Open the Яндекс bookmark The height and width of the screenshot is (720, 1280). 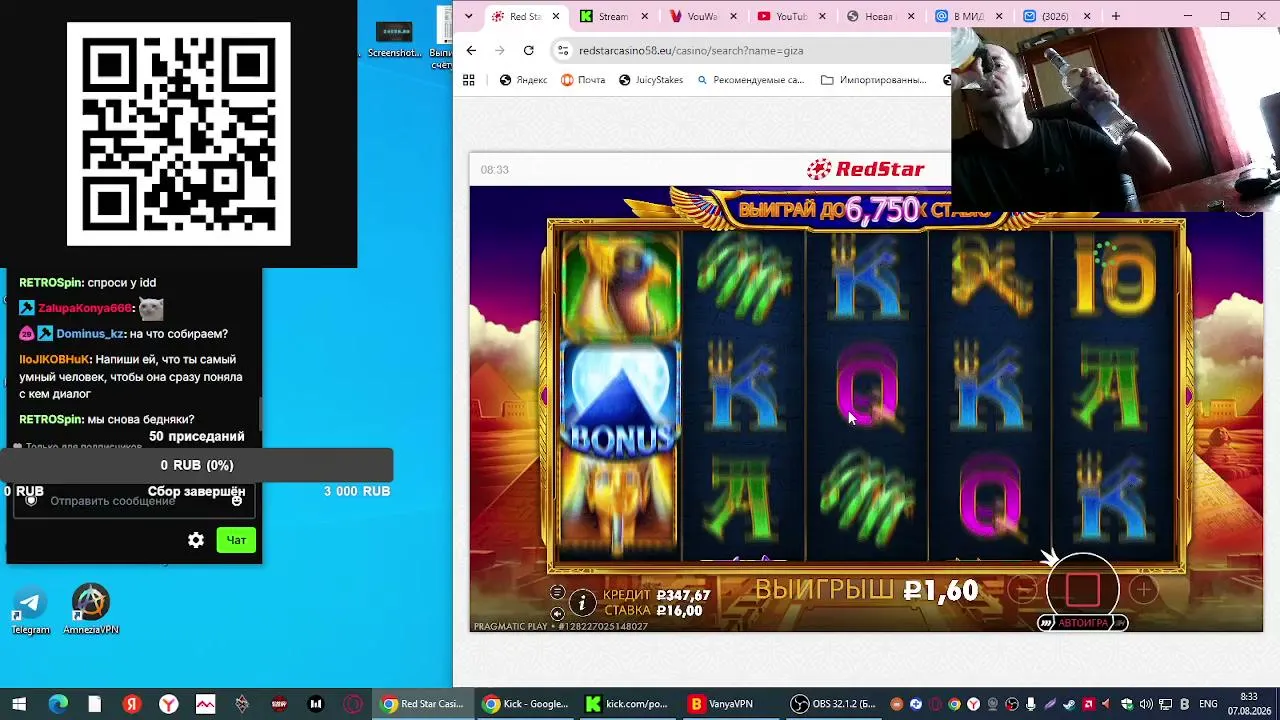pos(523,80)
